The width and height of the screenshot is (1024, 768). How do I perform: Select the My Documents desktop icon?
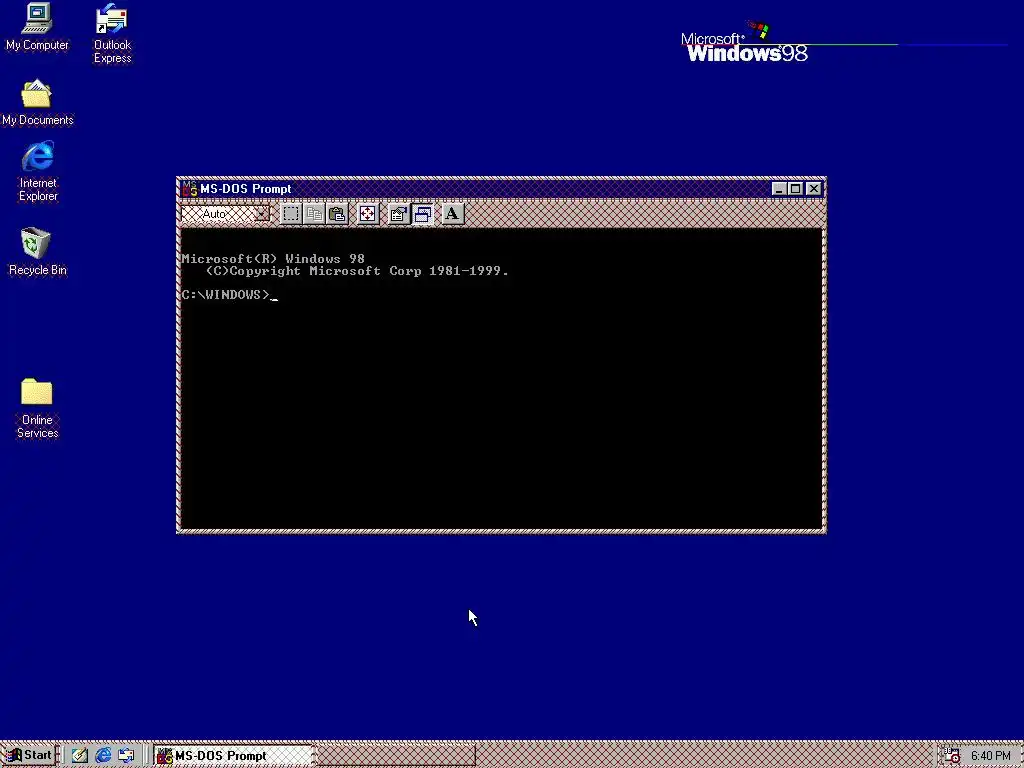pyautogui.click(x=37, y=103)
